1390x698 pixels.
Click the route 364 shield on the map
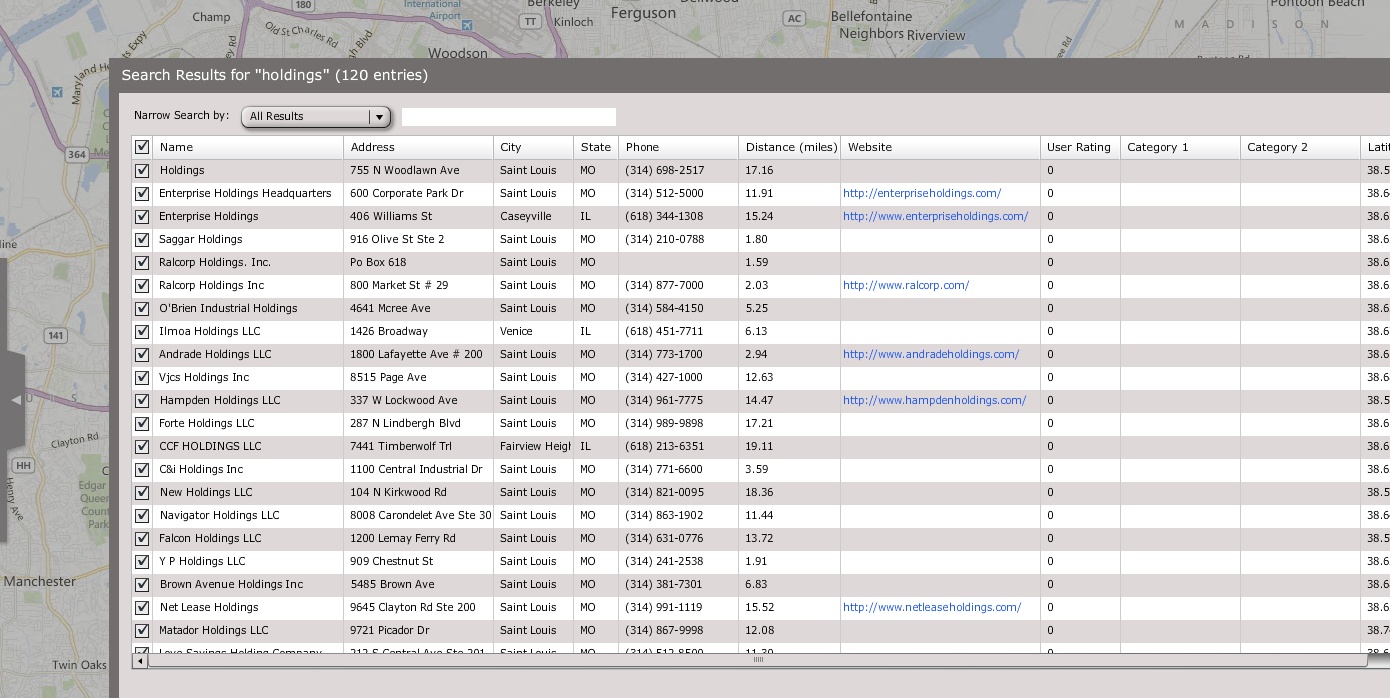[77, 155]
